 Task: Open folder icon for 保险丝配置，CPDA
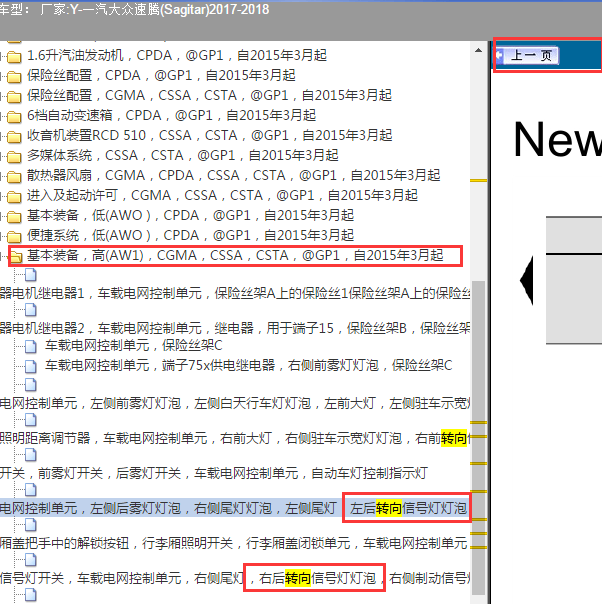pyautogui.click(x=14, y=77)
